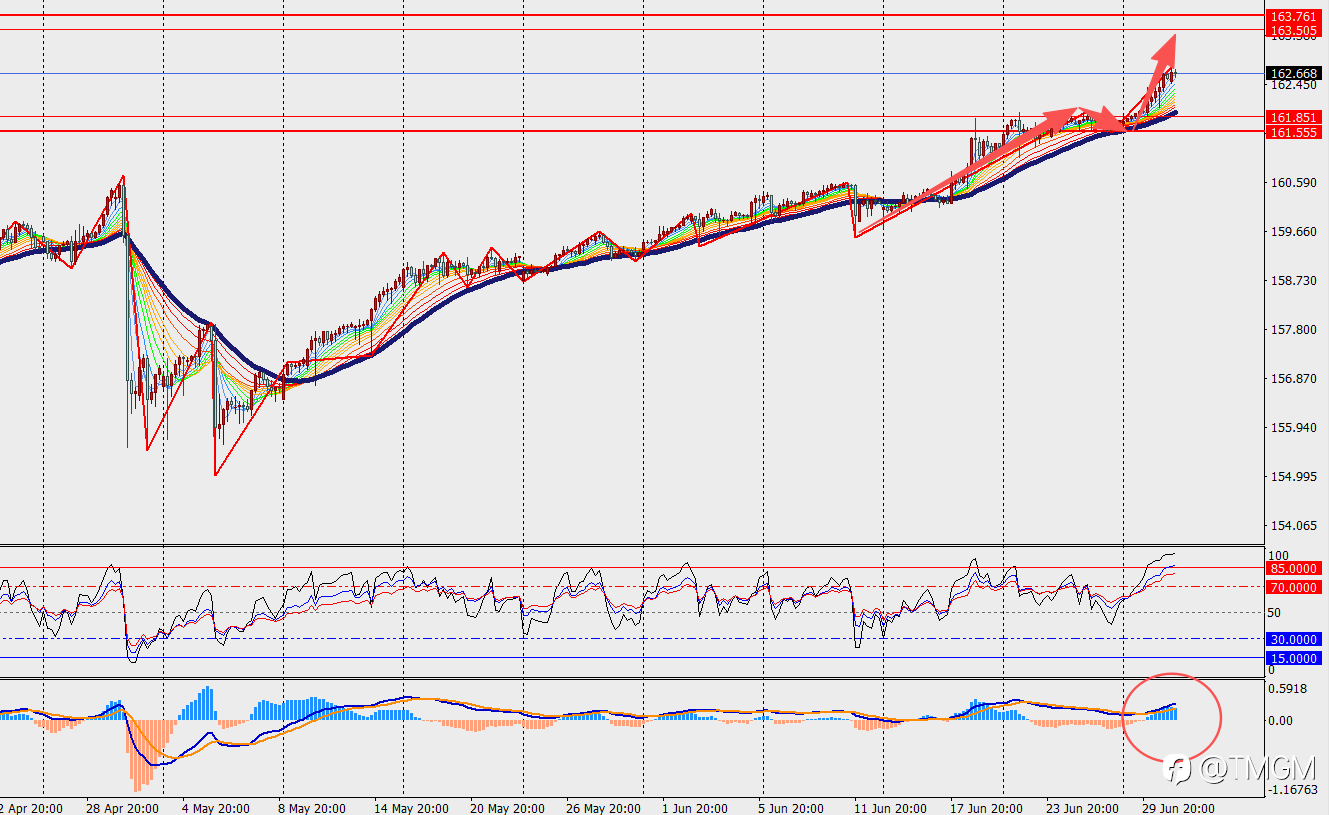Select the 154.065 price axis value

(1293, 526)
